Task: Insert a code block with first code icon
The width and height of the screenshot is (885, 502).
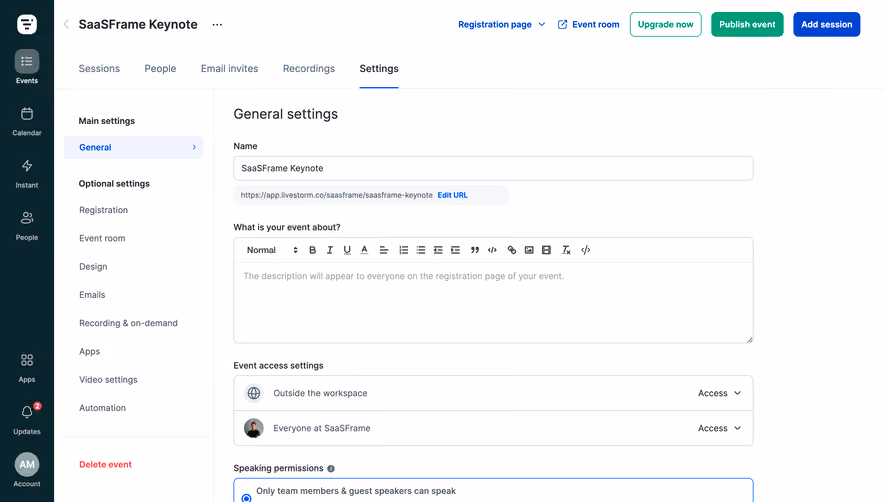Action: 492,250
